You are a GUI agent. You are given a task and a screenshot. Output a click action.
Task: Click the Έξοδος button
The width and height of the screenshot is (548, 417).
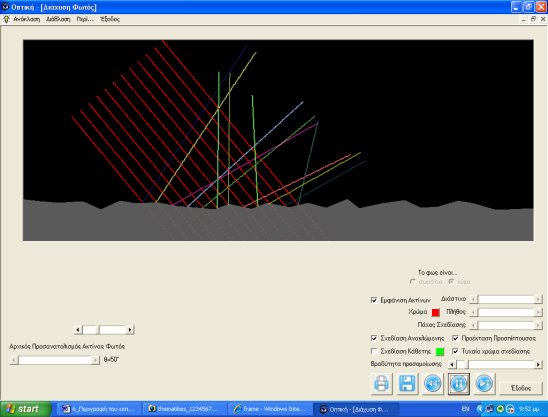pos(521,388)
